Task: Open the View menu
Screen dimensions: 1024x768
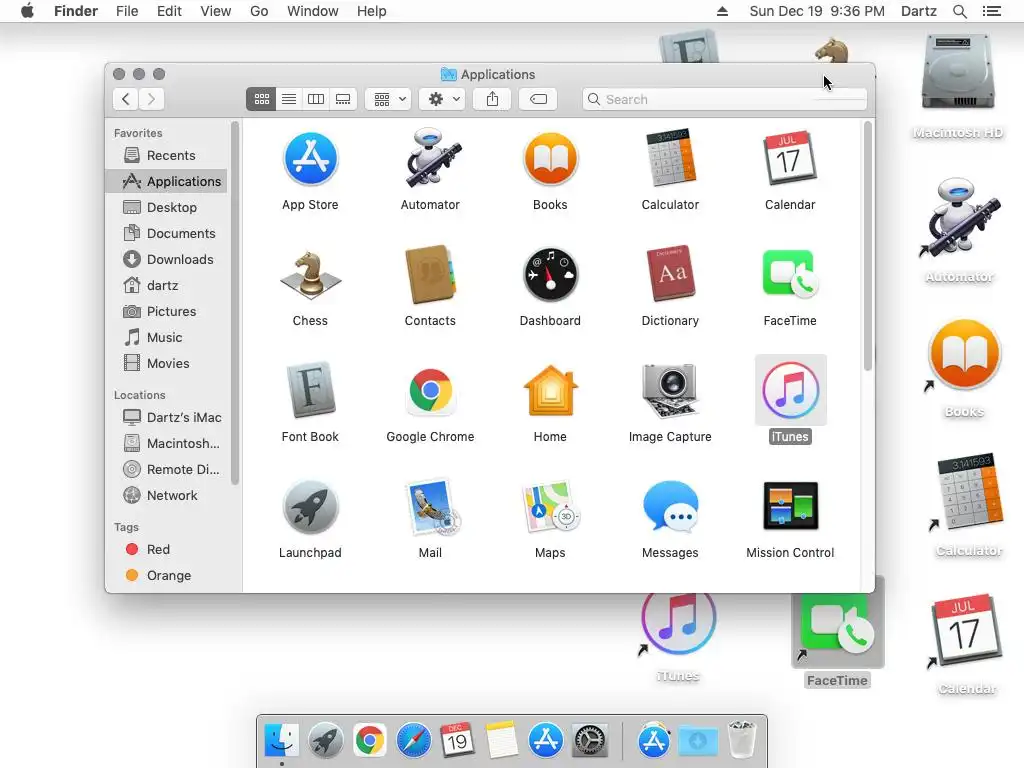Action: pyautogui.click(x=216, y=11)
